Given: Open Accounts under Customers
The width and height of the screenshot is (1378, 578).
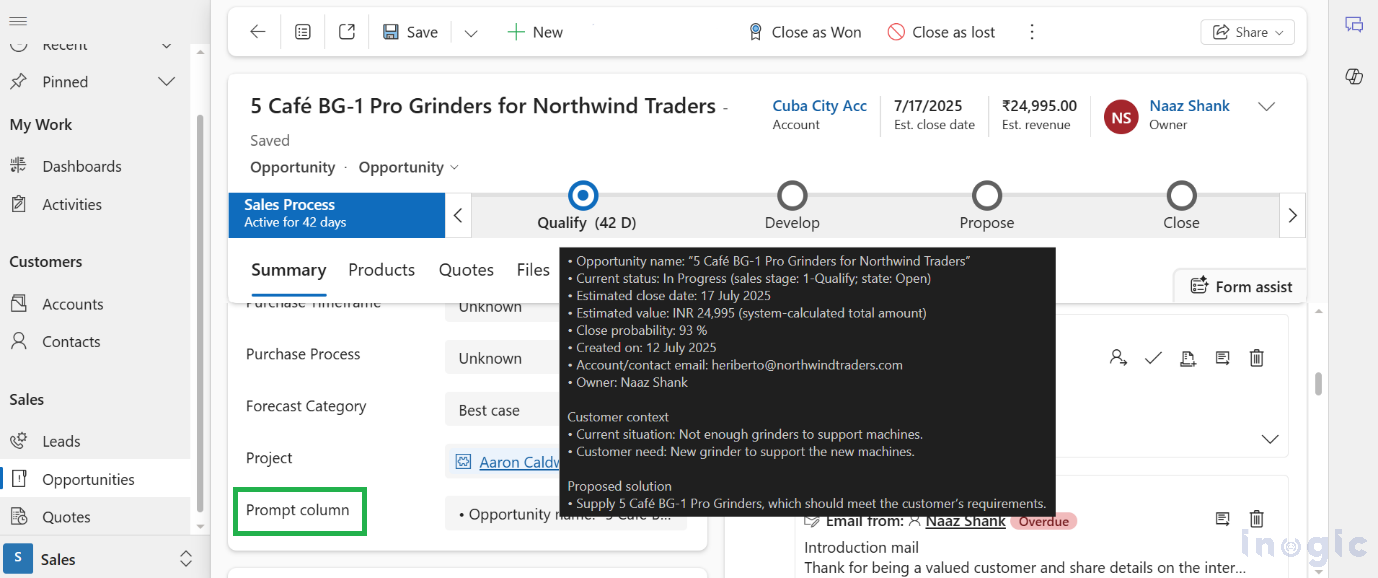Looking at the screenshot, I should (73, 304).
